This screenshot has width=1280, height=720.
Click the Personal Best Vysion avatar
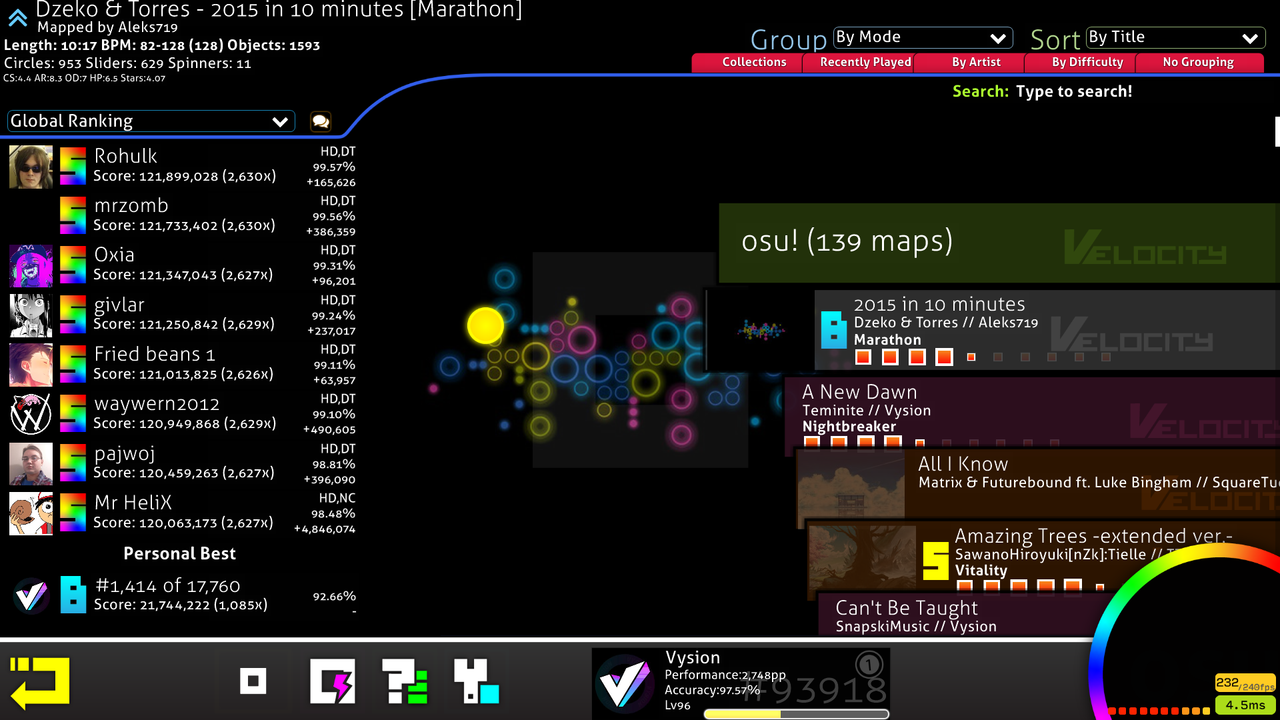click(x=31, y=595)
